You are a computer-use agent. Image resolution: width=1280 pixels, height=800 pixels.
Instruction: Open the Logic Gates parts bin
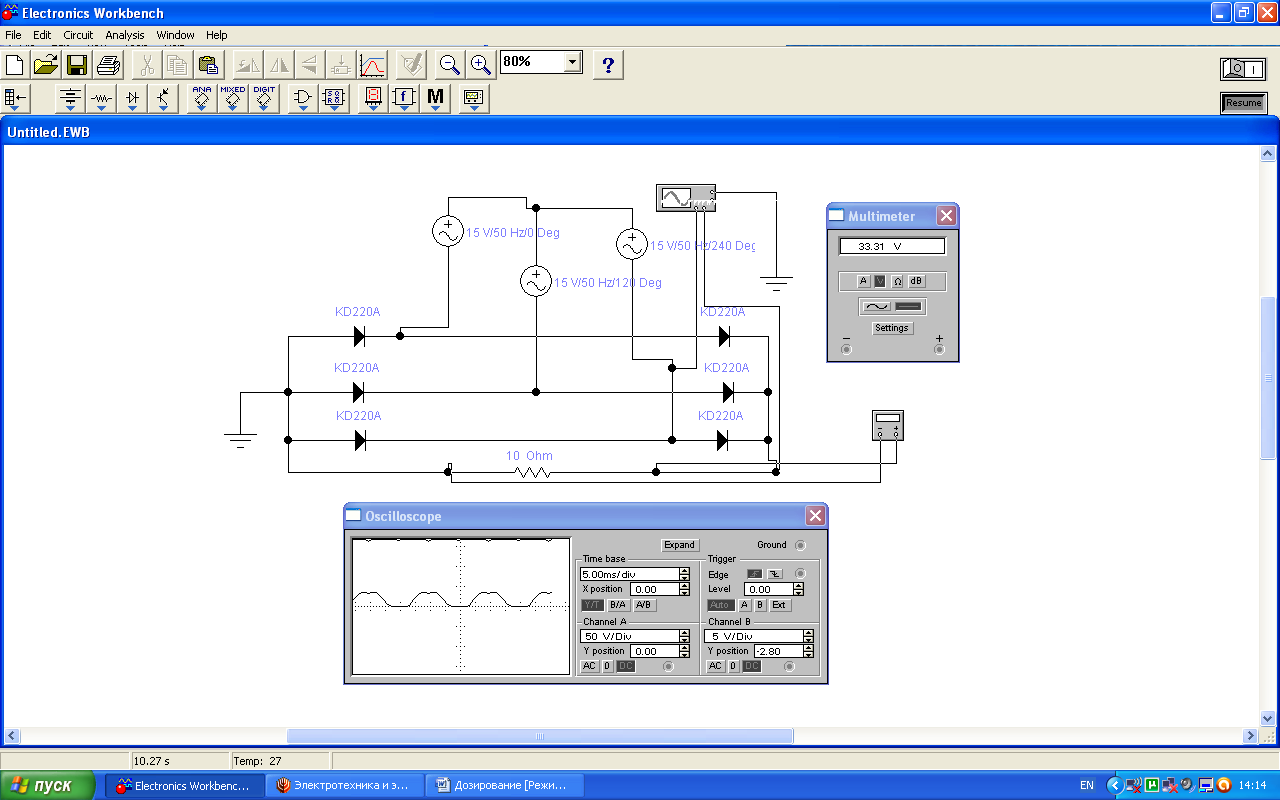coord(303,99)
